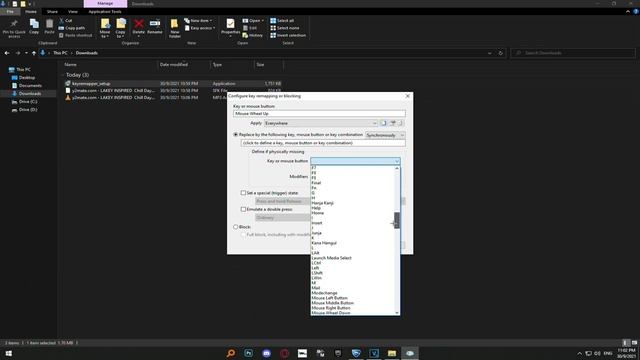Open the Open dropdown in ribbon
This screenshot has width=640, height=360.
pos(253,20)
